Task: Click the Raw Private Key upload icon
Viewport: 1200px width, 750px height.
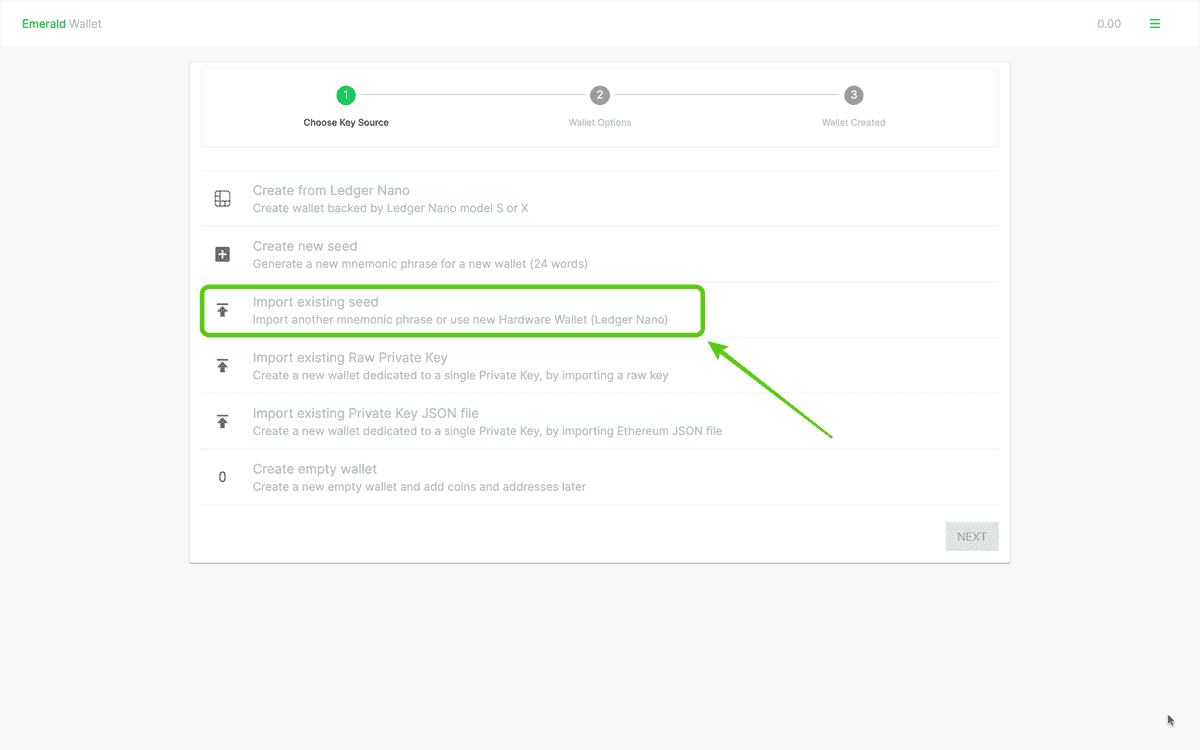Action: [x=222, y=366]
